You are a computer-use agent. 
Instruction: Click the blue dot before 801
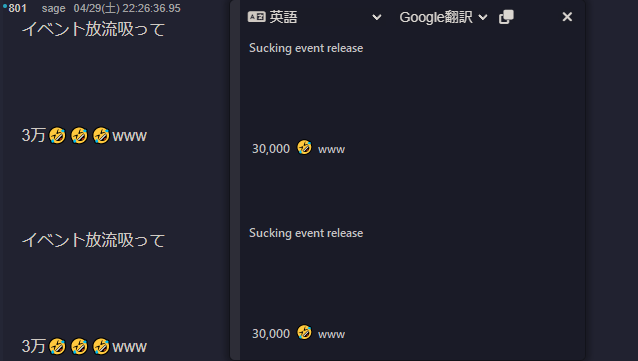pyautogui.click(x=5, y=6)
